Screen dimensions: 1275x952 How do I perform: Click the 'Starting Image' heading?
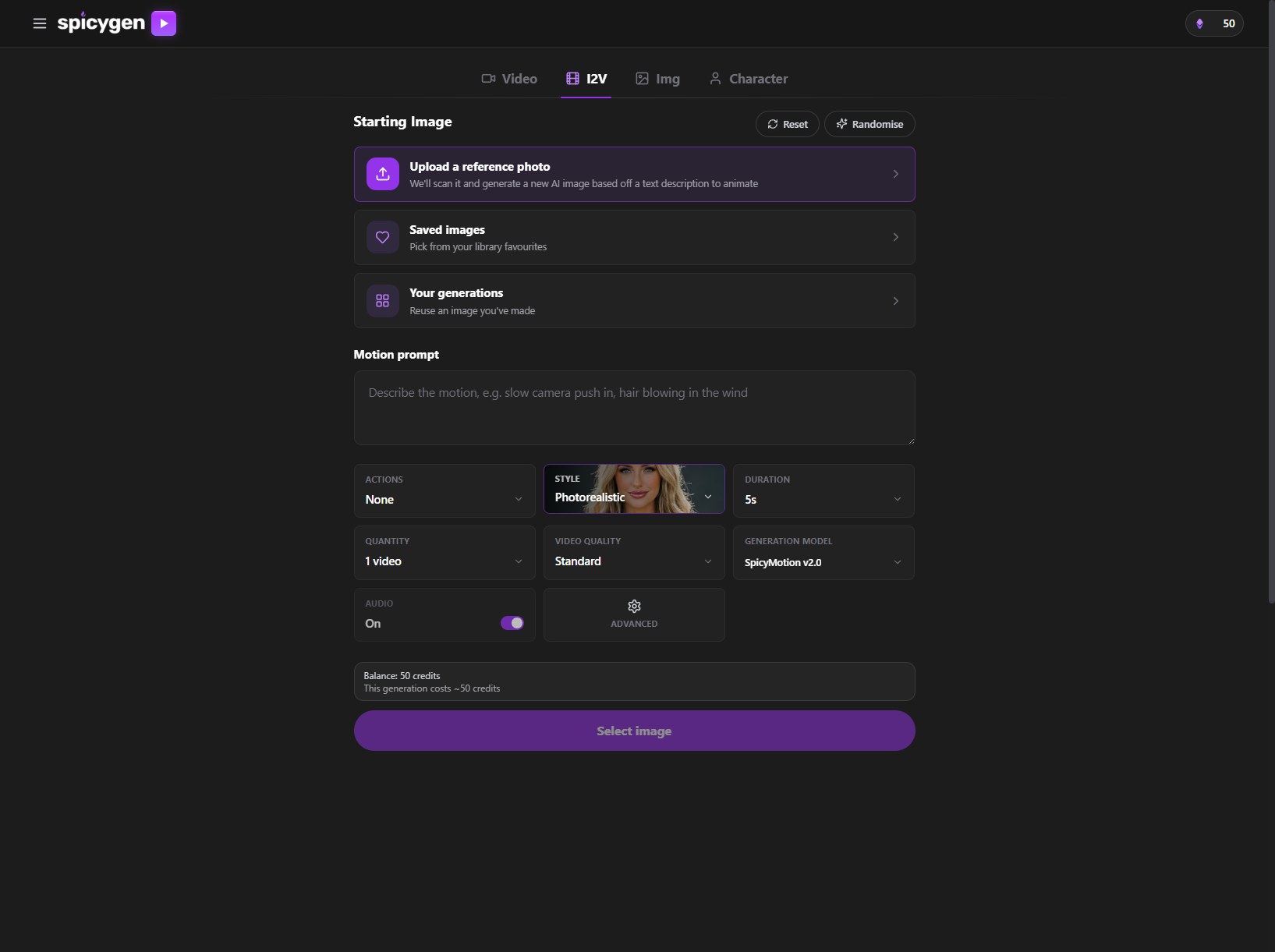click(402, 122)
